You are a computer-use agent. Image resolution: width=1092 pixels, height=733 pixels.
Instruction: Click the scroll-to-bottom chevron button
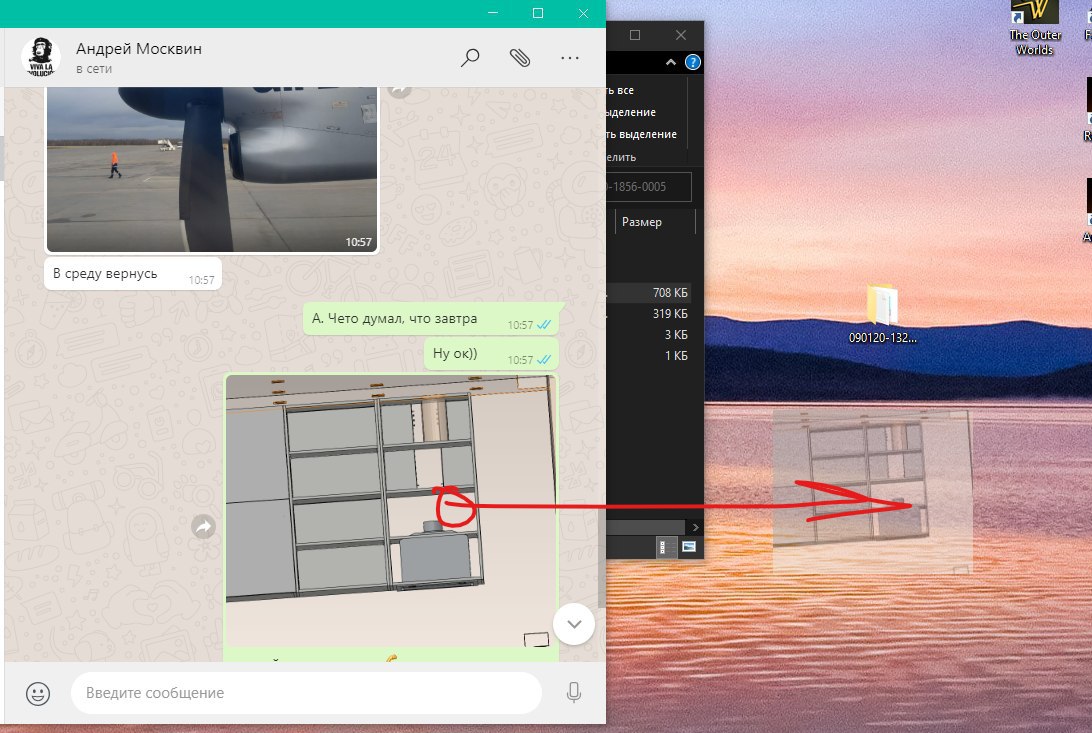574,624
